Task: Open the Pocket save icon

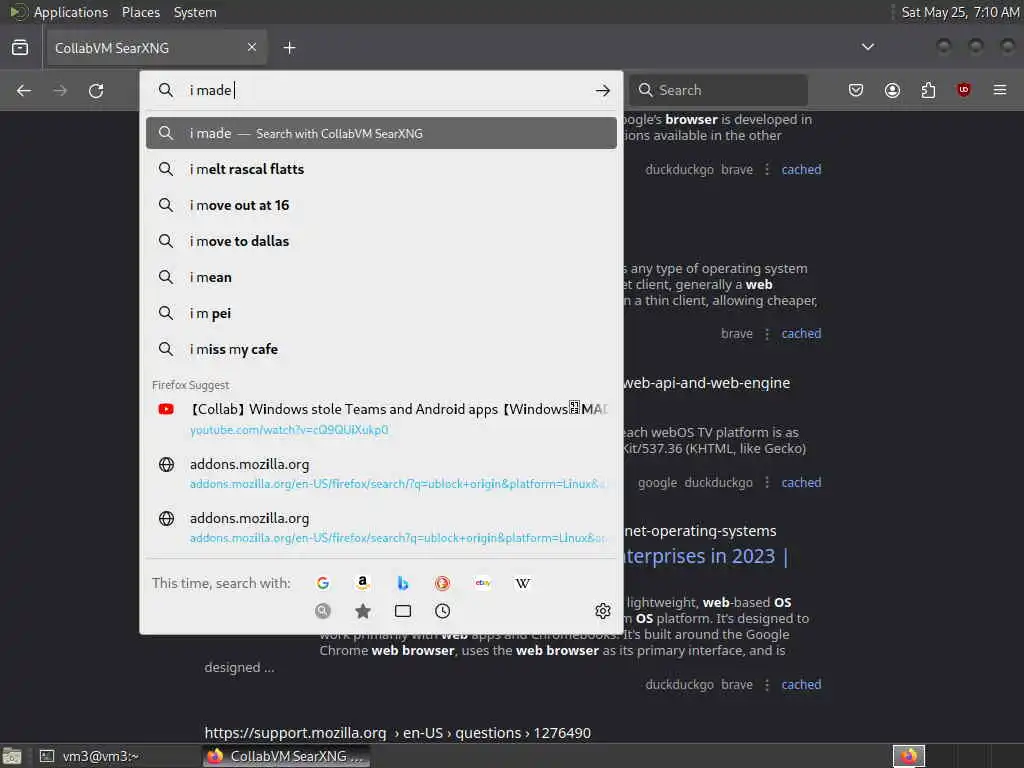Action: click(x=856, y=90)
